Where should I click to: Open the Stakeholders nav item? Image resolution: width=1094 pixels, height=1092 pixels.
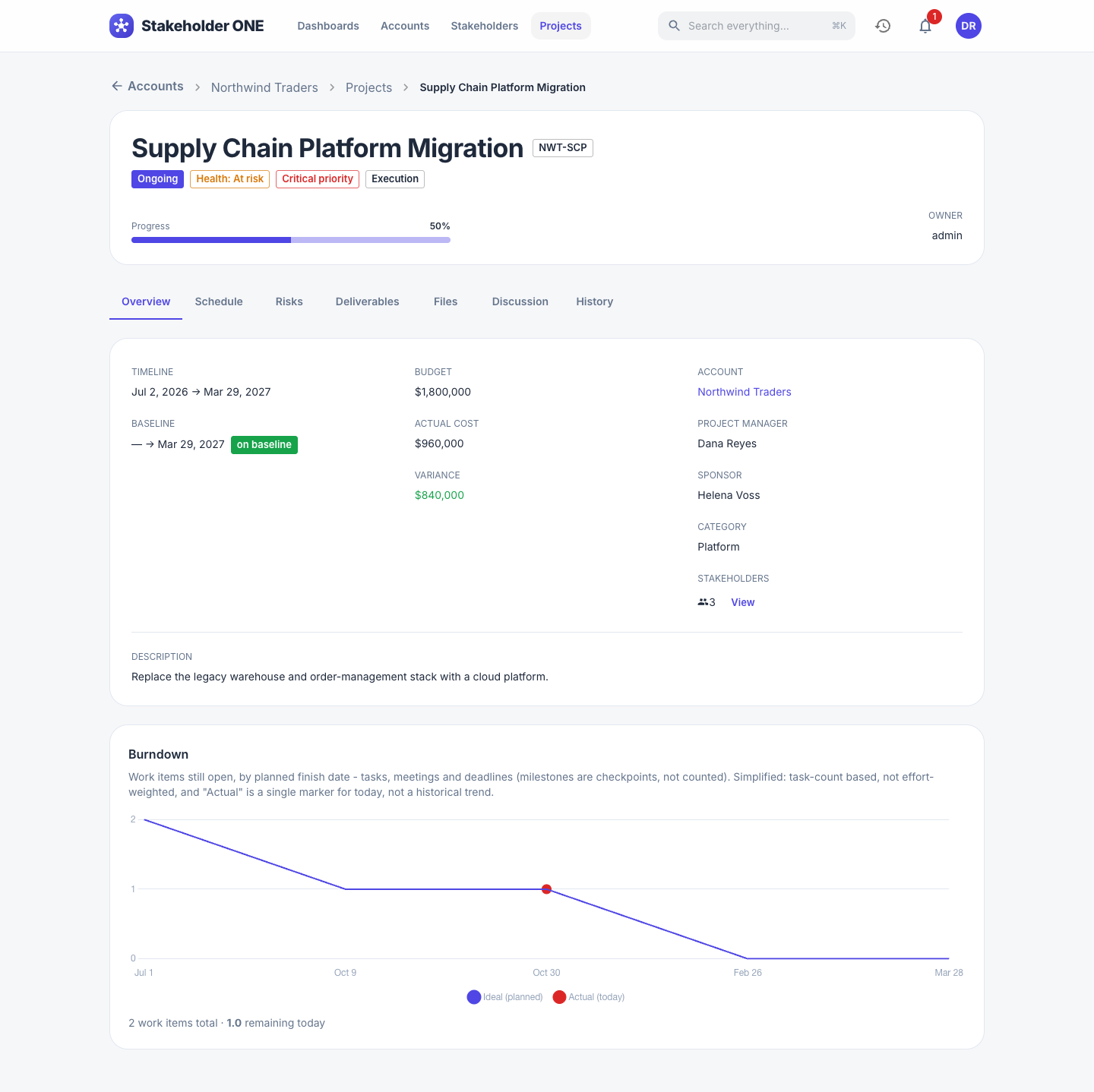point(485,26)
